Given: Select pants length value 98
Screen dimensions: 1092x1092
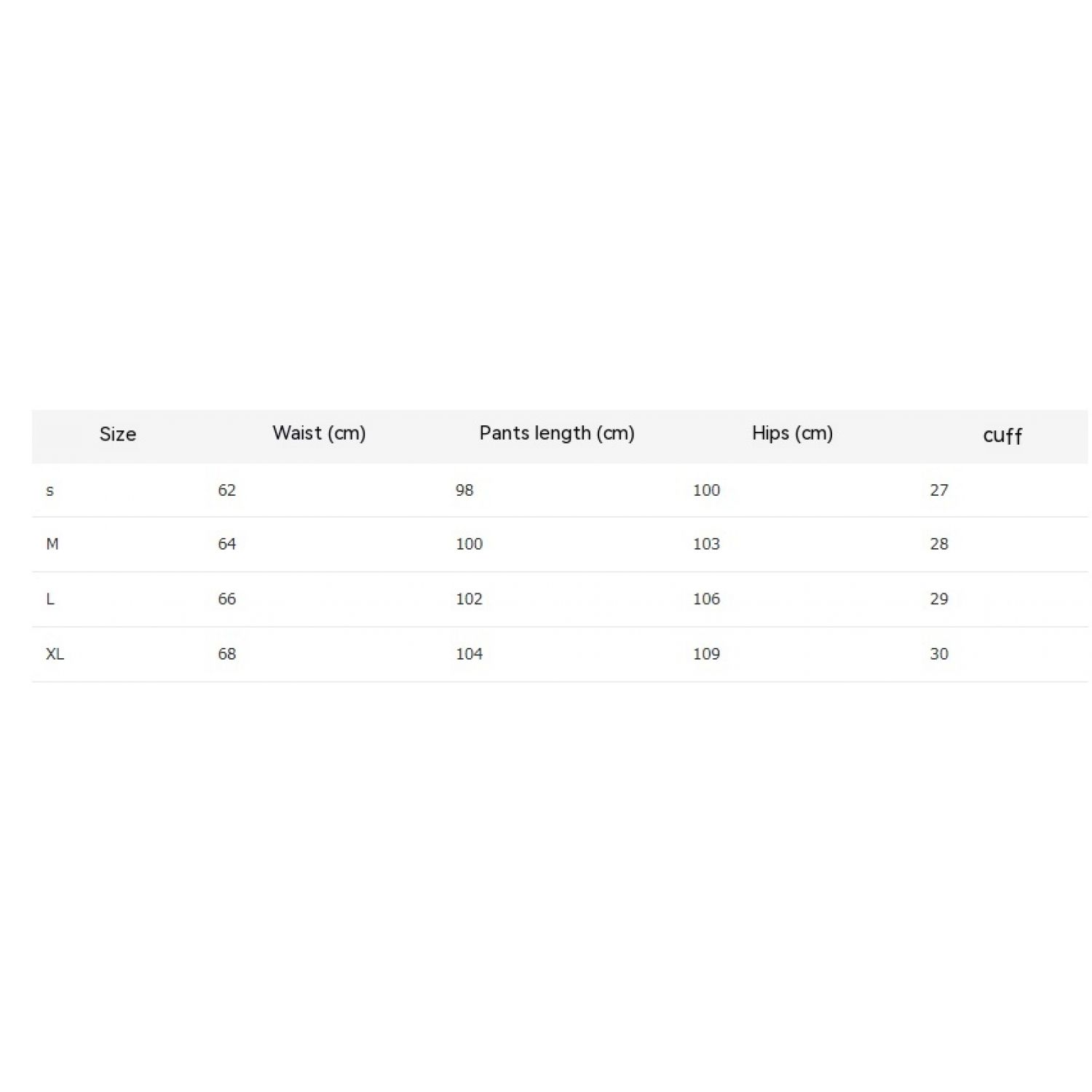Looking at the screenshot, I should point(464,491).
